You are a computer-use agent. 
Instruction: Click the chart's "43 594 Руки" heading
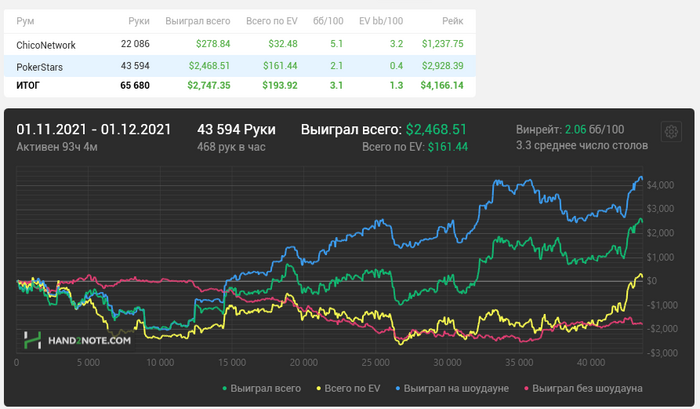coord(236,129)
